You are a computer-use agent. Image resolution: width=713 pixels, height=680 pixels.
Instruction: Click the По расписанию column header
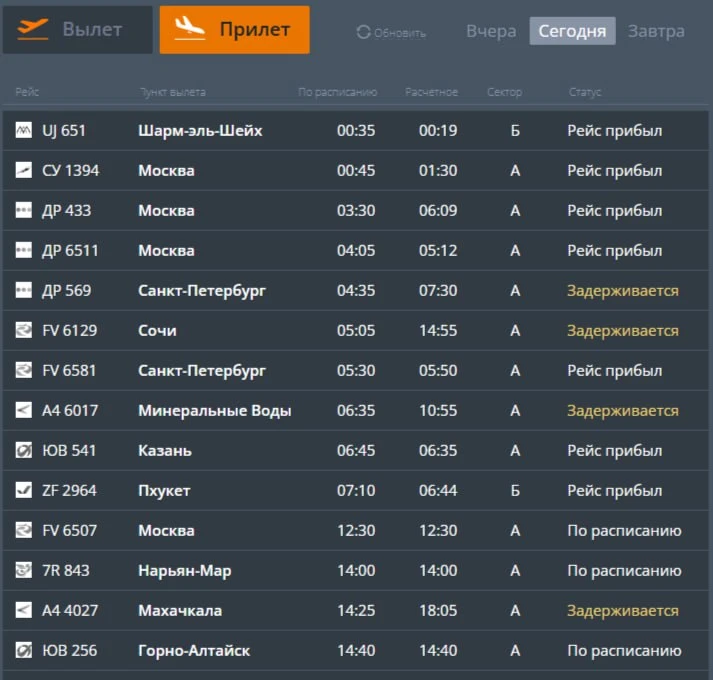[x=337, y=93]
